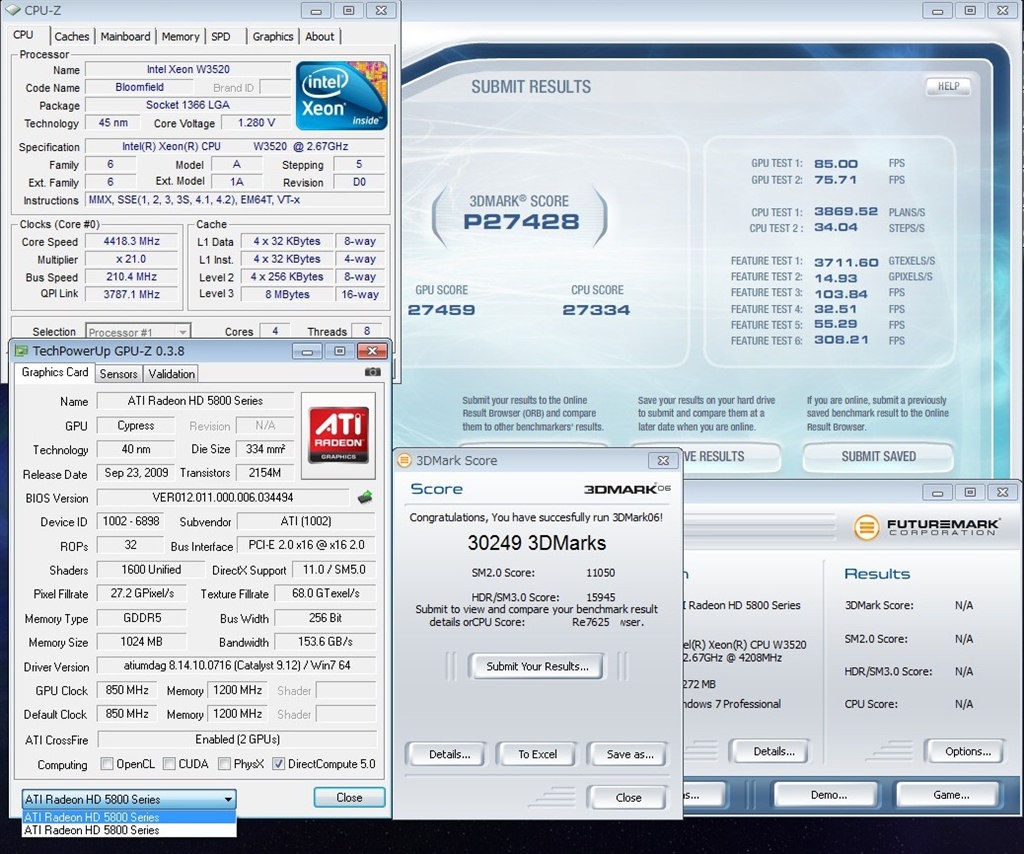The image size is (1024, 854).
Task: Open the Memory tab in CPU-Z
Action: 180,37
